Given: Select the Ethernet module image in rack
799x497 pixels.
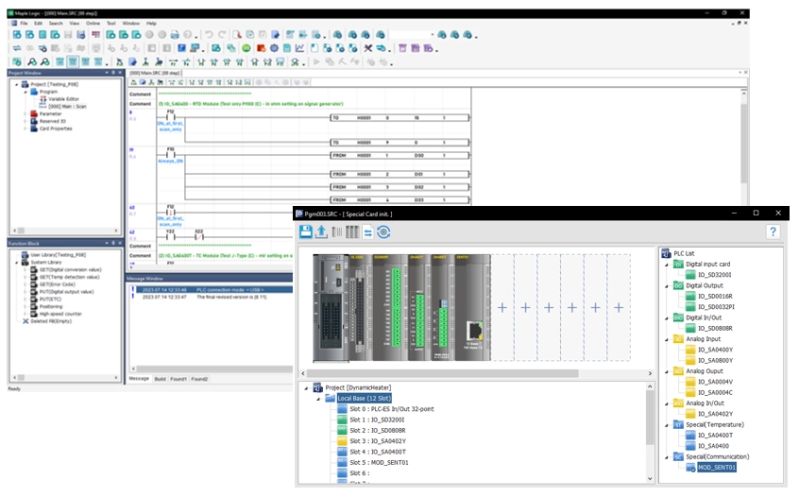Looking at the screenshot, I should coord(472,307).
